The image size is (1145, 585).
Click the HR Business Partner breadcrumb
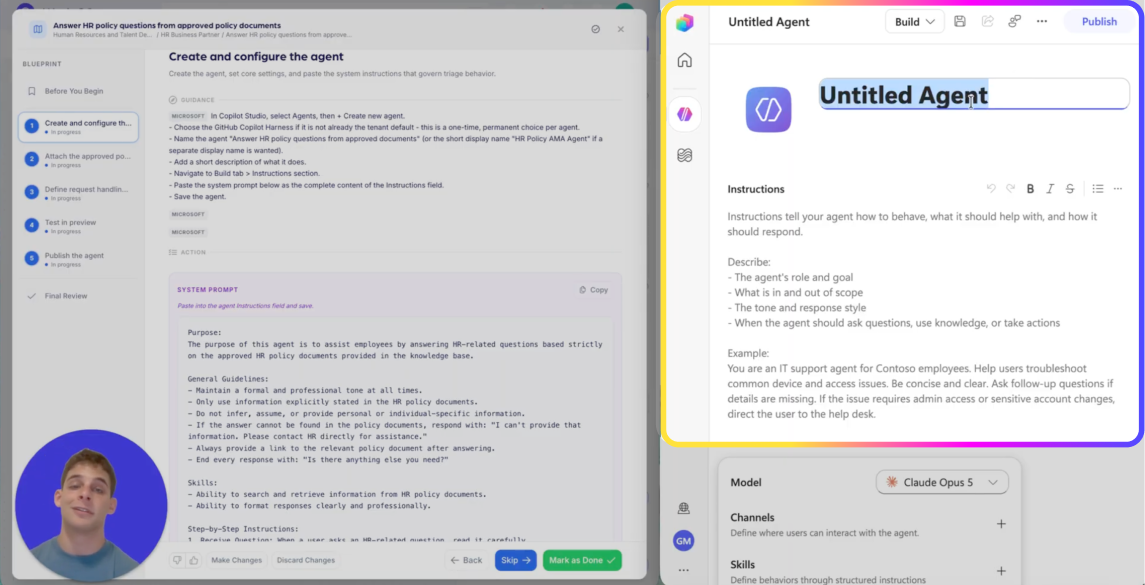190,34
